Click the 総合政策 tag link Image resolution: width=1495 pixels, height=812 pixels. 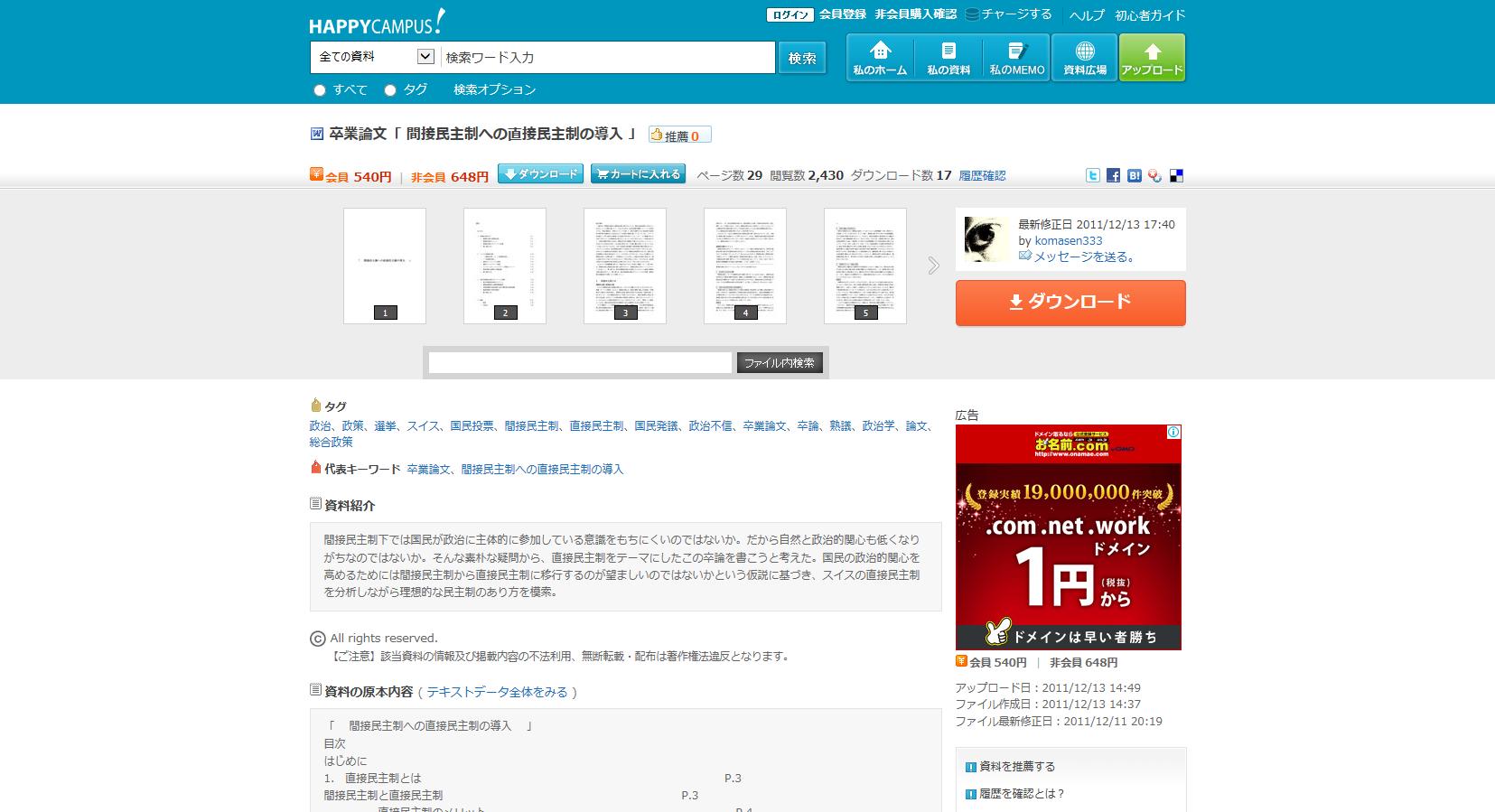[331, 442]
